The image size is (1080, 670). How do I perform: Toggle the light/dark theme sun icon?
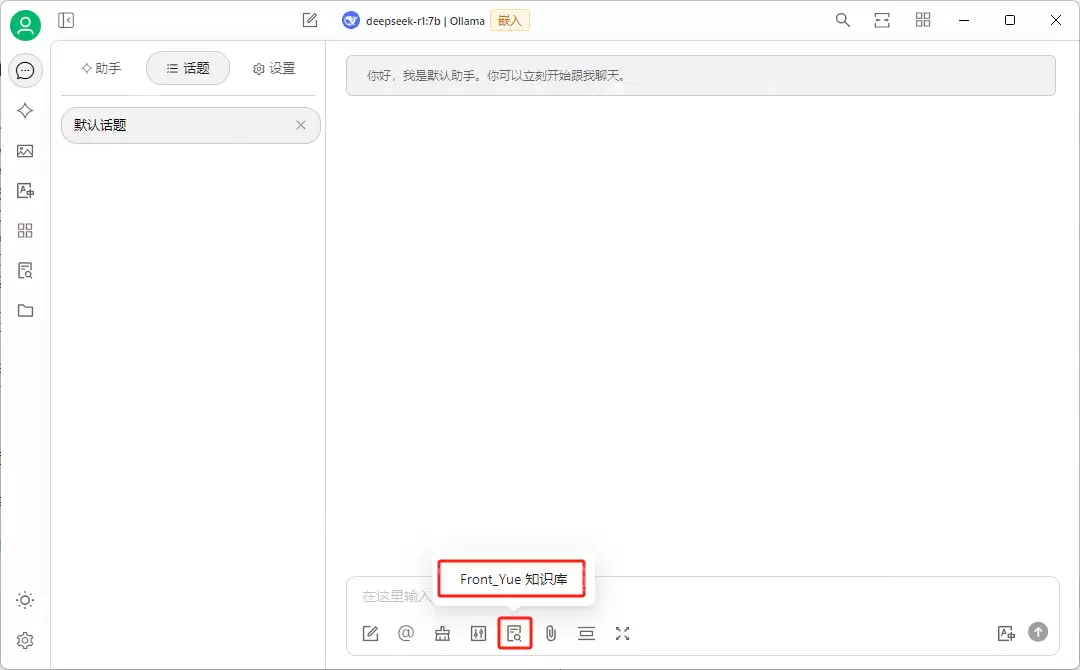(x=26, y=600)
